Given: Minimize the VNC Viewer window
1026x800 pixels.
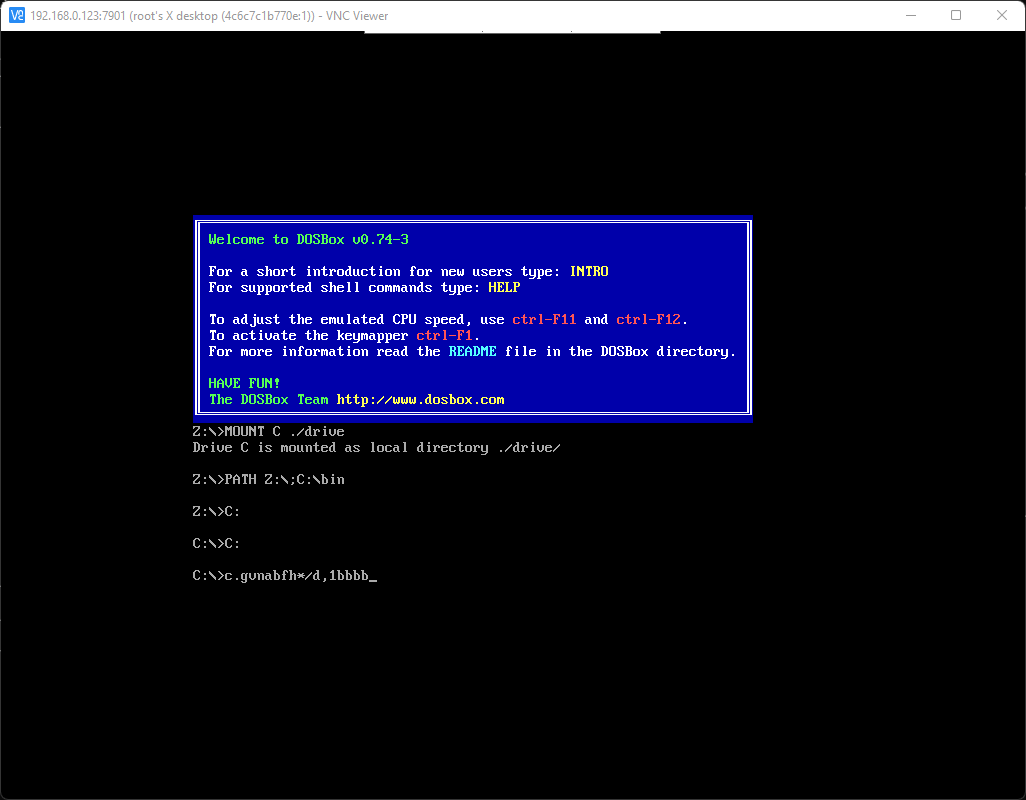Looking at the screenshot, I should click(910, 16).
